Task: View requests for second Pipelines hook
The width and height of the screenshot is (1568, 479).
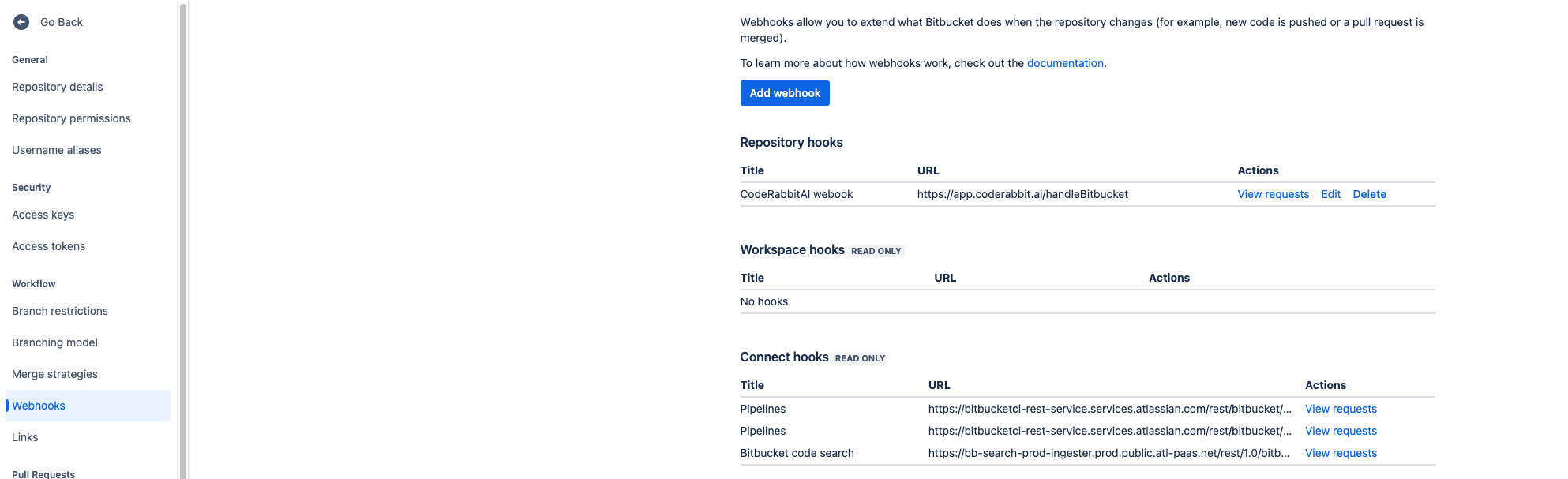Action: pyautogui.click(x=1341, y=431)
